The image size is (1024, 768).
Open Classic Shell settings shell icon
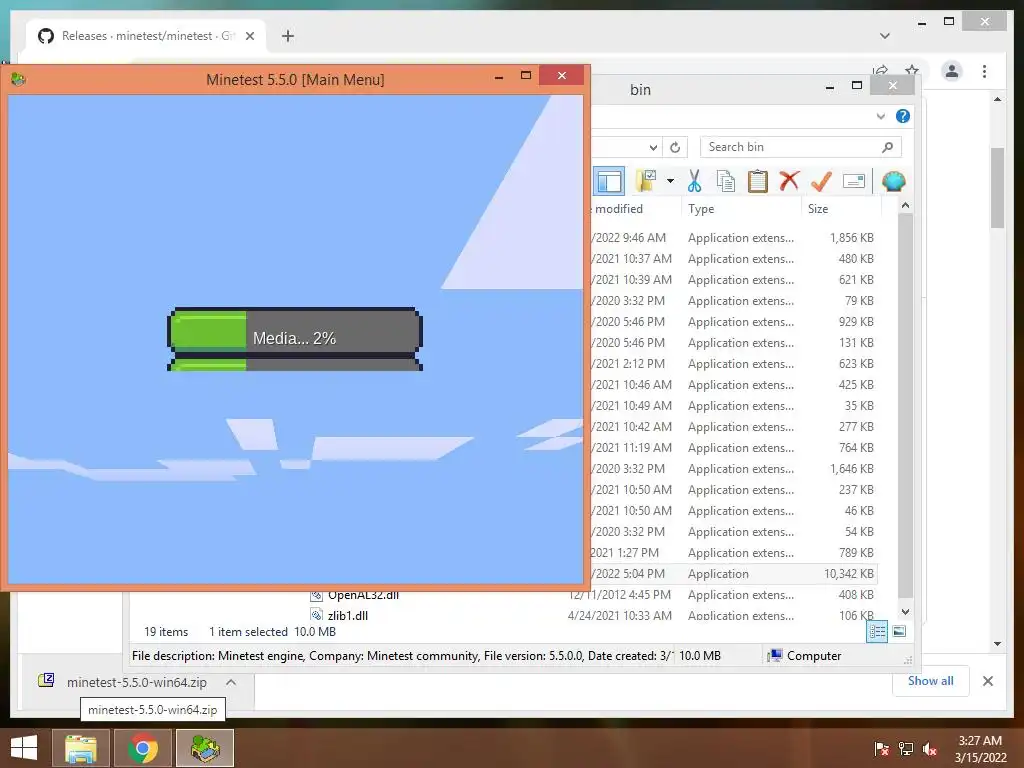click(x=893, y=181)
